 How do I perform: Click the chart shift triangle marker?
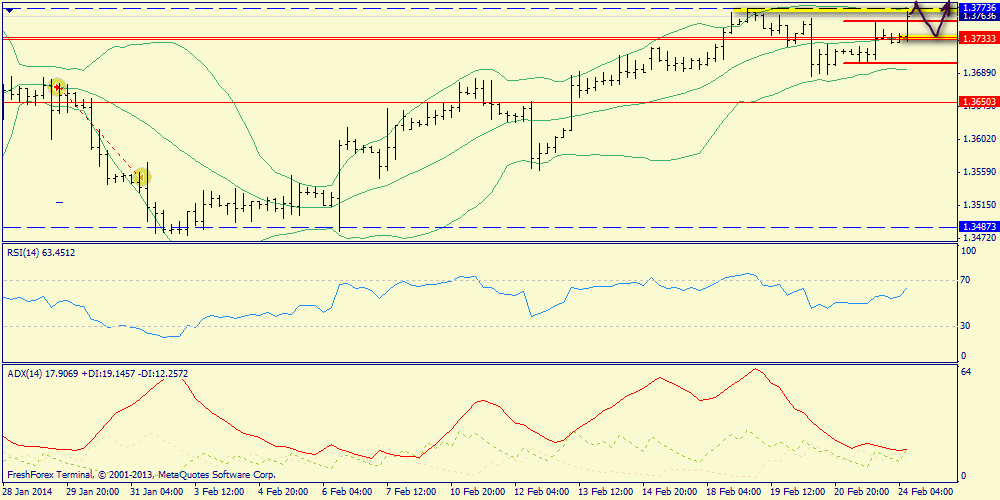(8, 10)
